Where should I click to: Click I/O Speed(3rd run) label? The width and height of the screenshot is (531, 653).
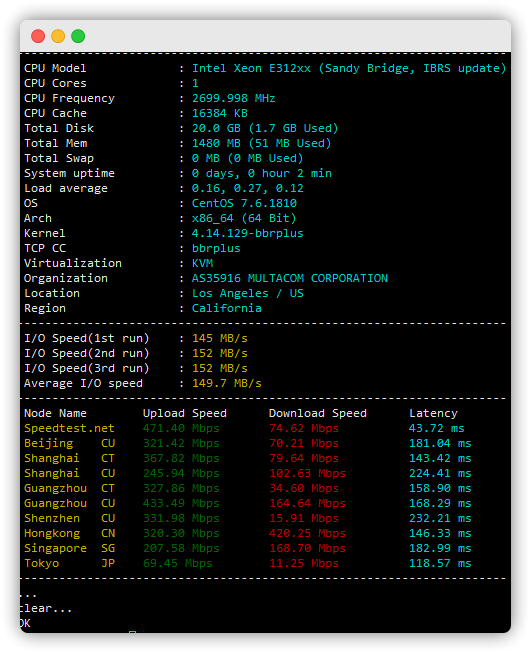[87, 368]
